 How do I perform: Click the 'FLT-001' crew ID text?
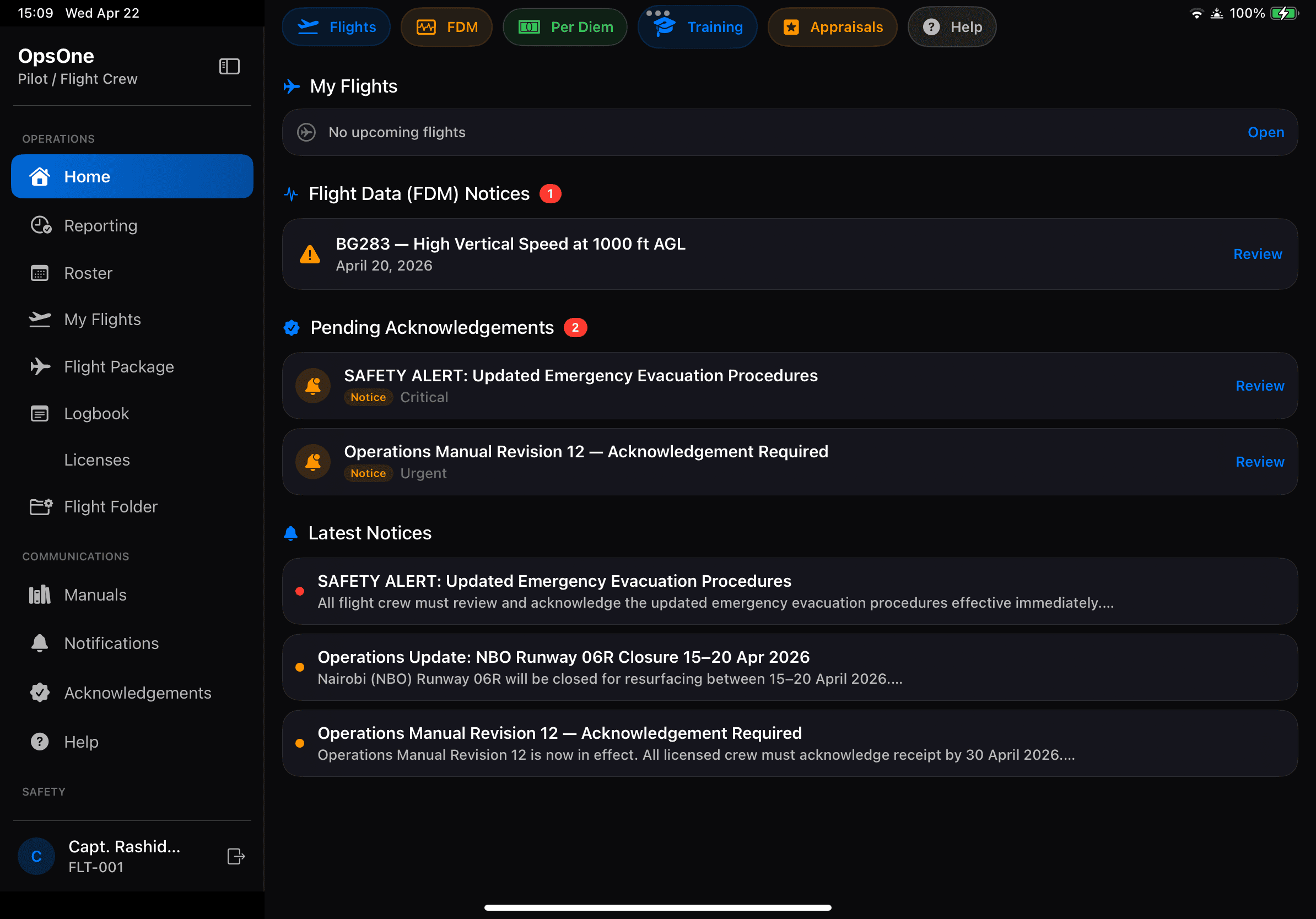tap(96, 867)
